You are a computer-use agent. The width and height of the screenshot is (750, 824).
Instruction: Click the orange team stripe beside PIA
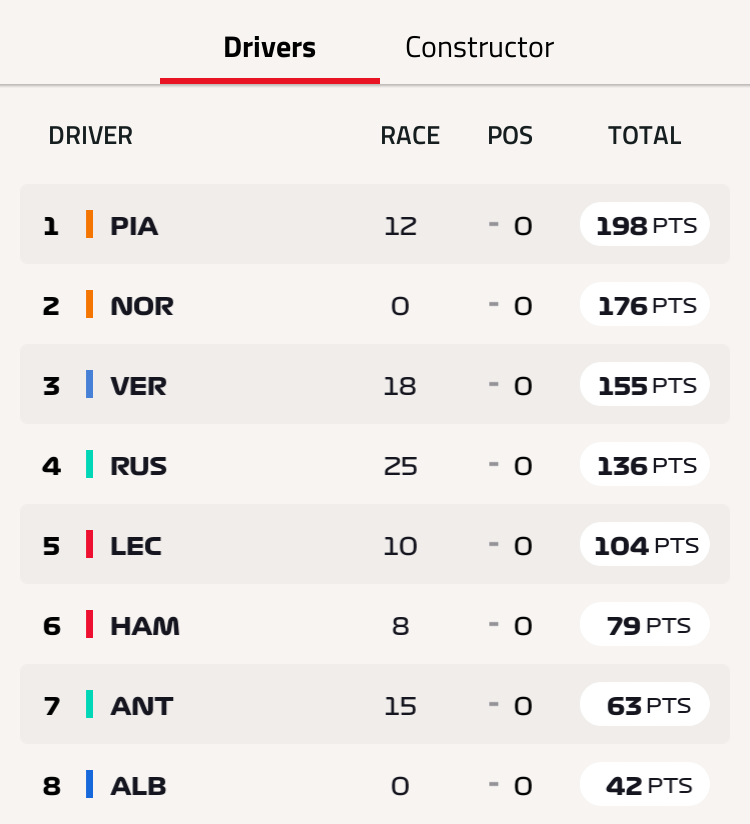(89, 224)
